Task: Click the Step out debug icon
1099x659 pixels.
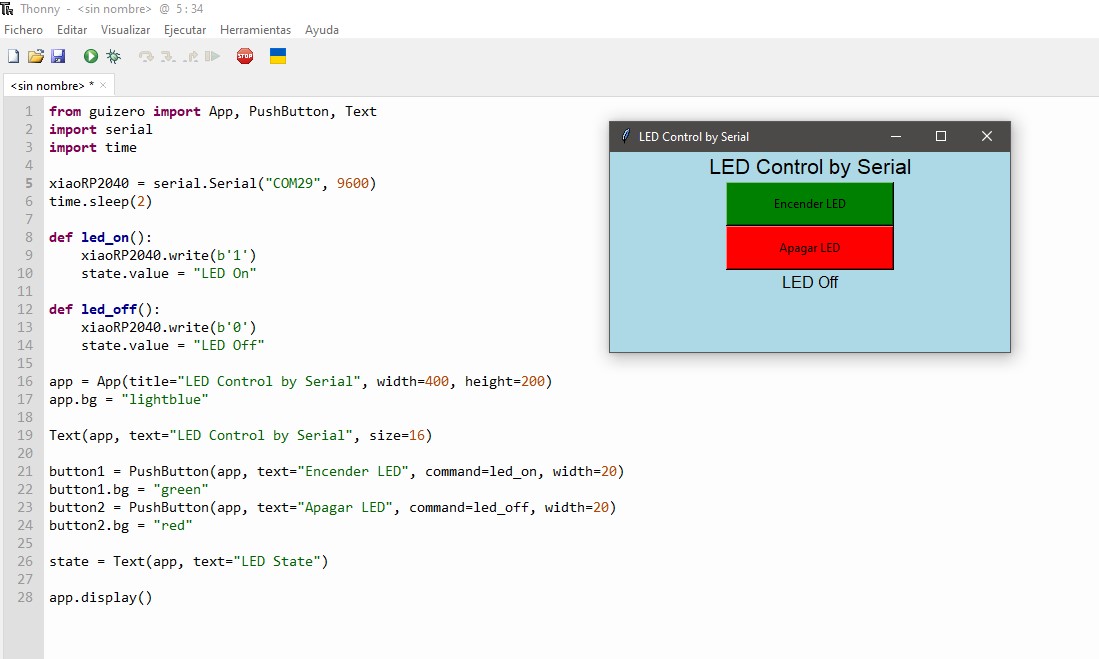Action: (x=191, y=56)
